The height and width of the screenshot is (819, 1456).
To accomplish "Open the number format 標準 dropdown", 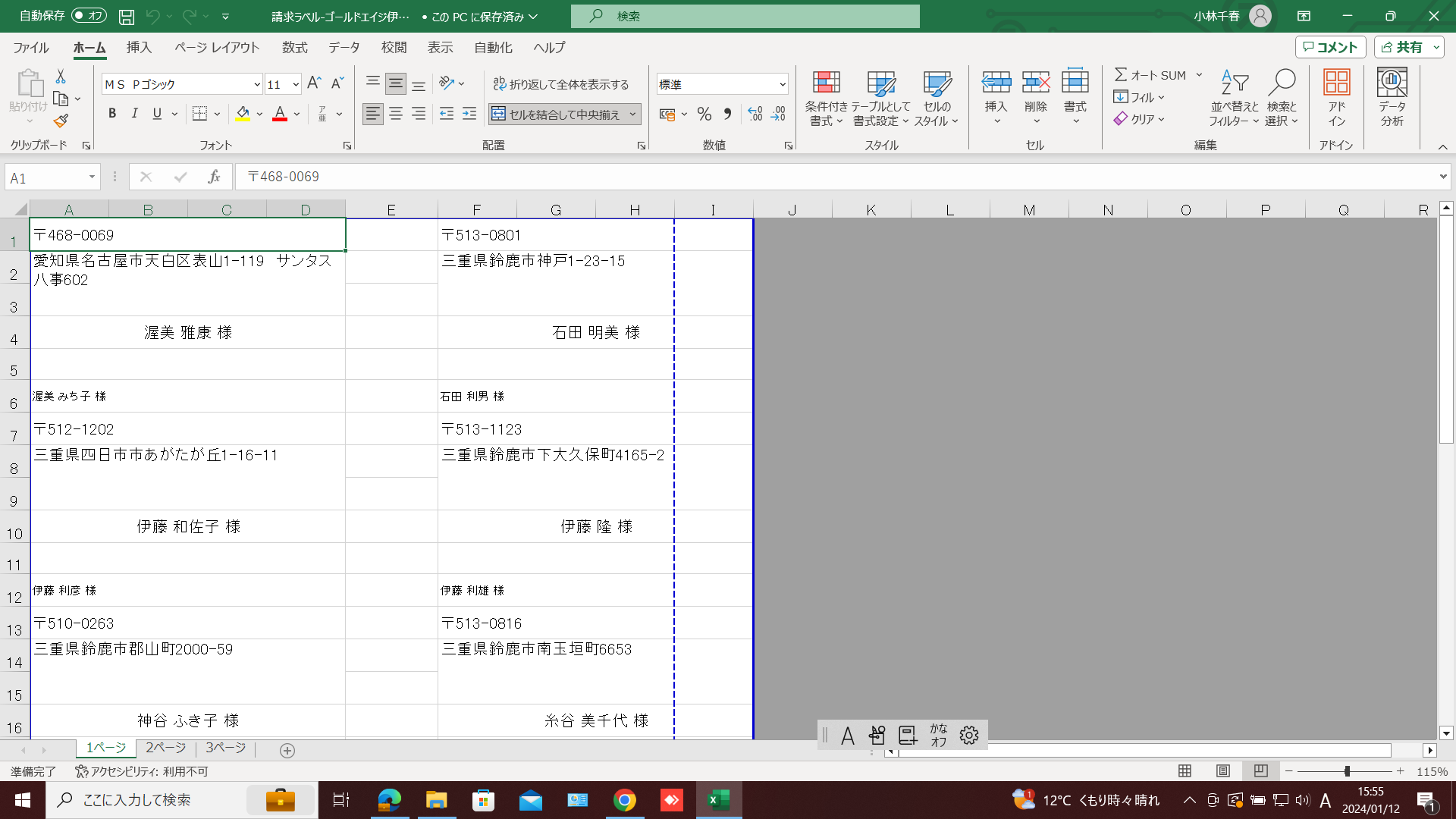I will 782,84.
